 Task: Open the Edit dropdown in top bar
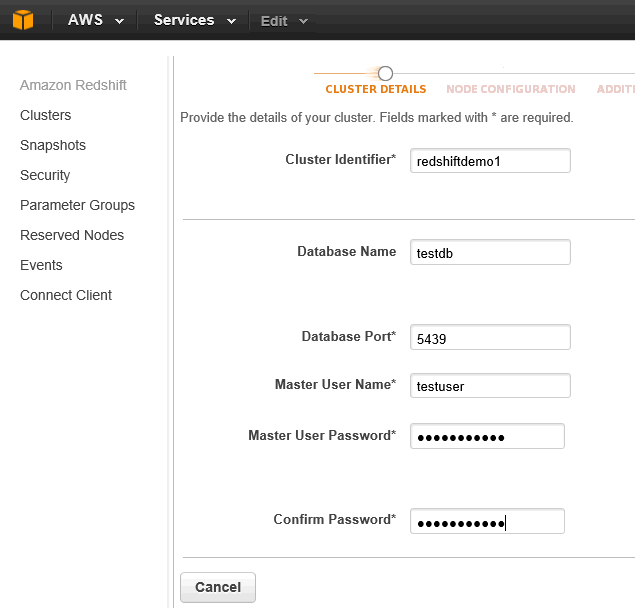pos(284,21)
